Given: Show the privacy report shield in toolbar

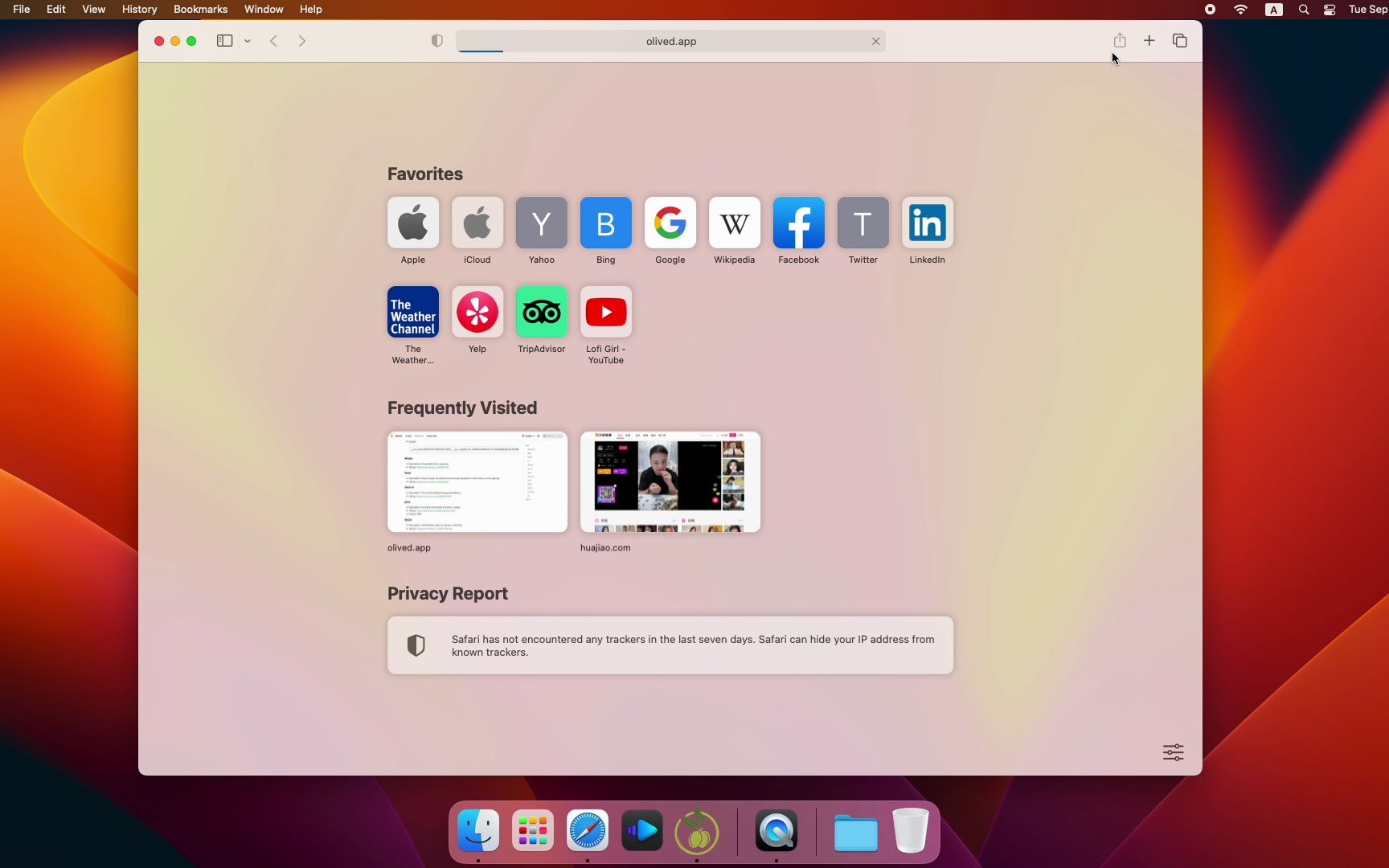Looking at the screenshot, I should tap(437, 41).
